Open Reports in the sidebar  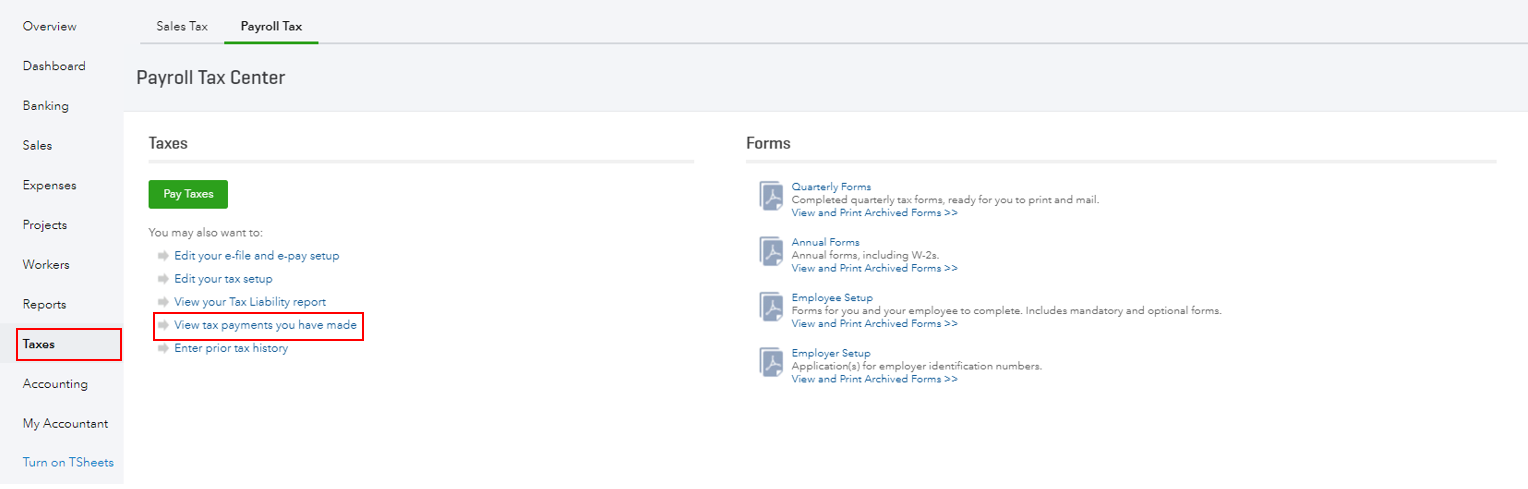44,304
